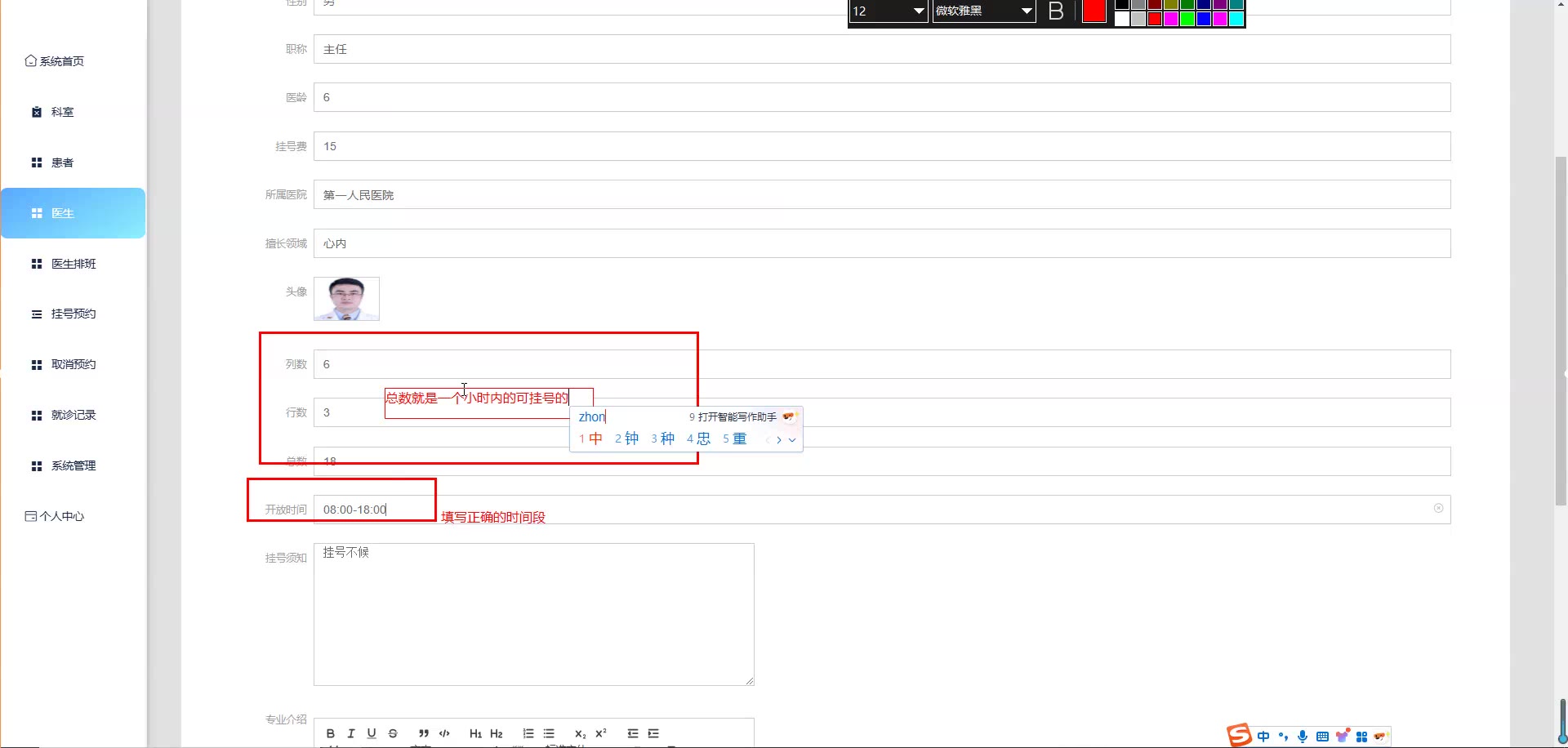This screenshot has width=1568, height=748.
Task: Toggle Chinese/English input mode
Action: pos(1263,737)
